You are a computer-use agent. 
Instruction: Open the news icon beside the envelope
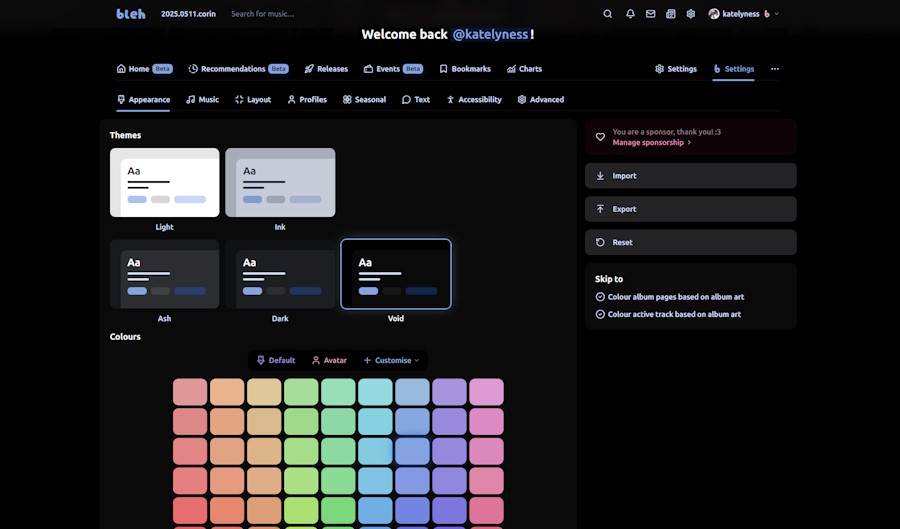(670, 14)
